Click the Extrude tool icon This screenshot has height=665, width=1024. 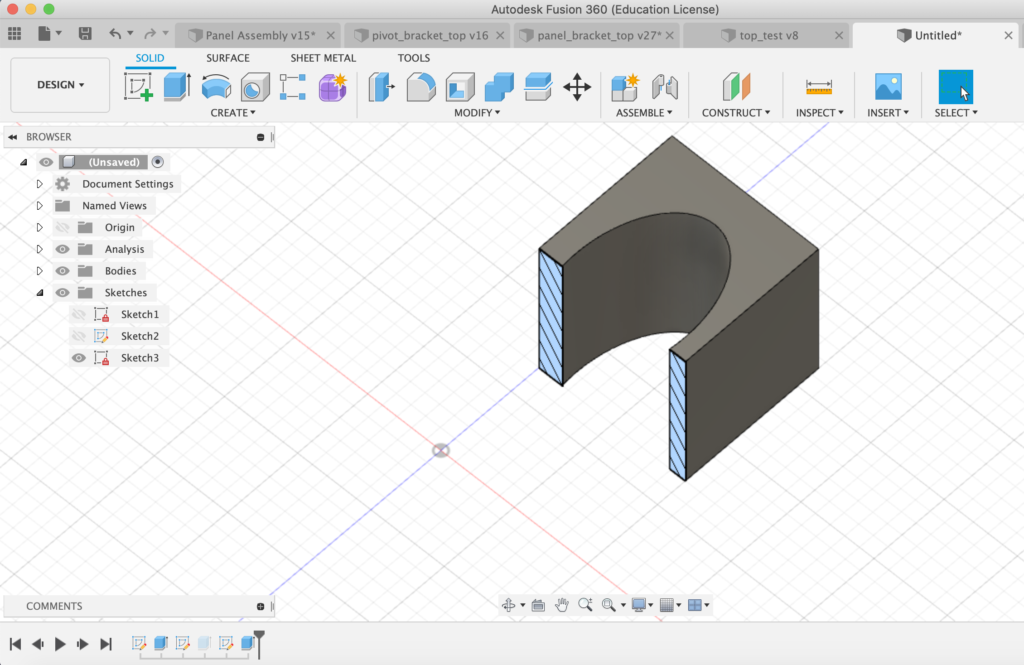point(177,87)
